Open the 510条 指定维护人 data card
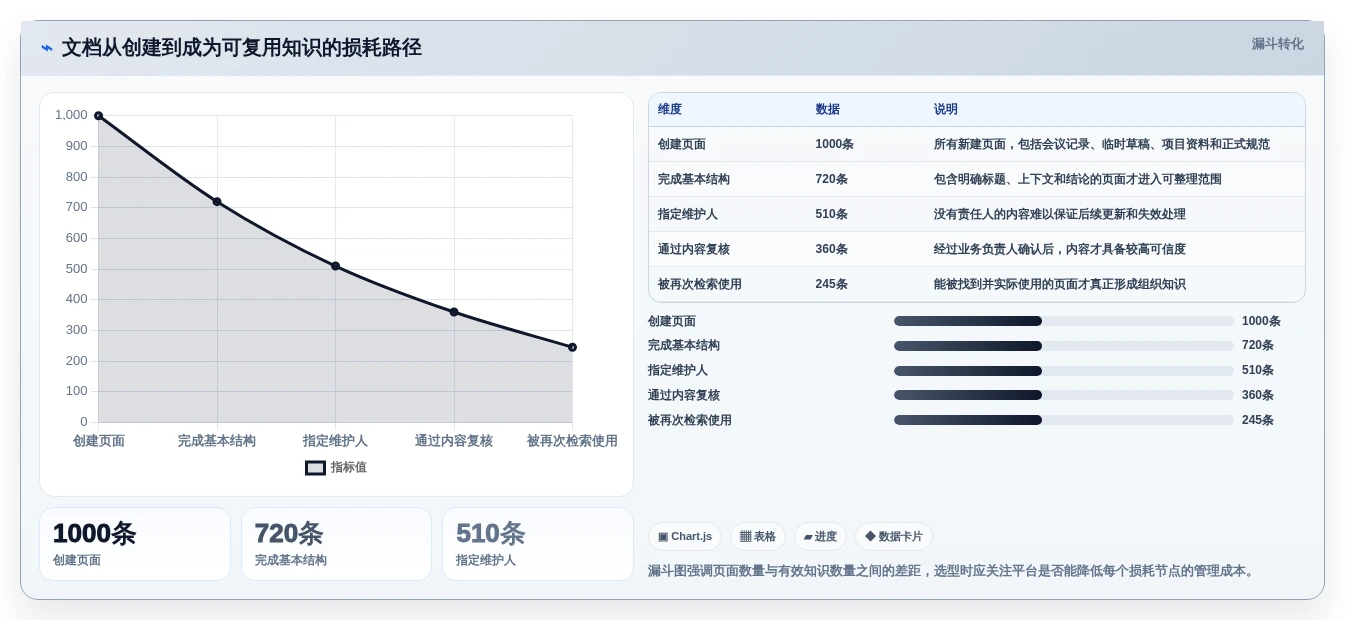This screenshot has height=620, width=1345. [538, 544]
